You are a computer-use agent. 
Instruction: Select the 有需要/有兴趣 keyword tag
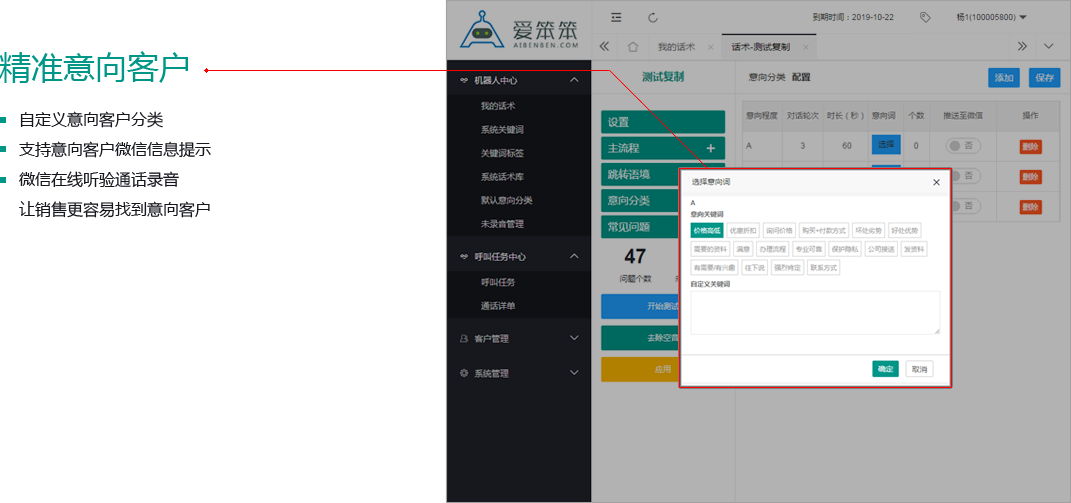[x=714, y=267]
